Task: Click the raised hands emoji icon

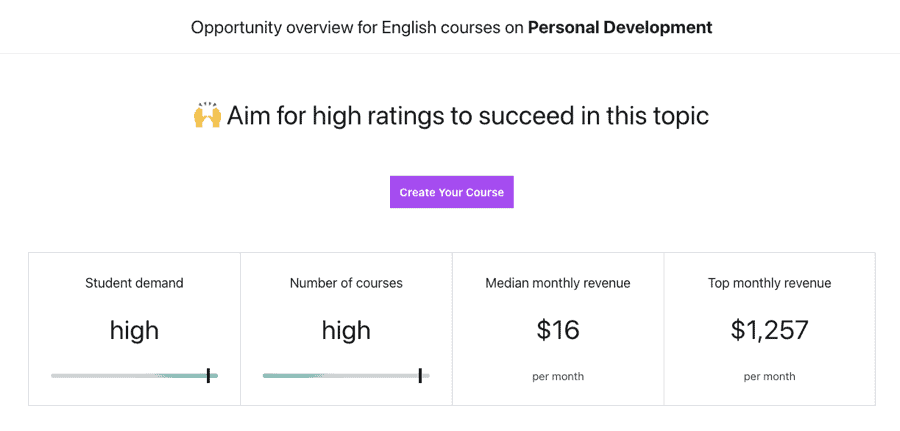Action: (207, 116)
